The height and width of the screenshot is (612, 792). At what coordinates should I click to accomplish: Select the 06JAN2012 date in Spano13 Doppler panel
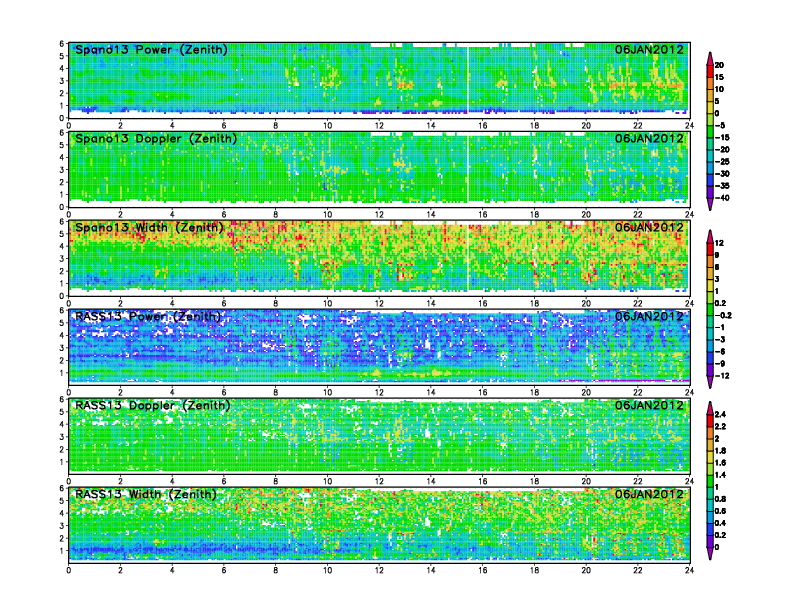point(649,139)
